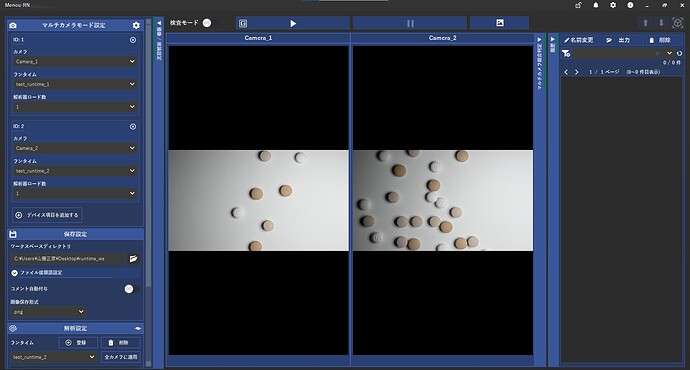Viewport: 690px width, 370px height.
Task: Start inspection with the play button
Action: 293,23
